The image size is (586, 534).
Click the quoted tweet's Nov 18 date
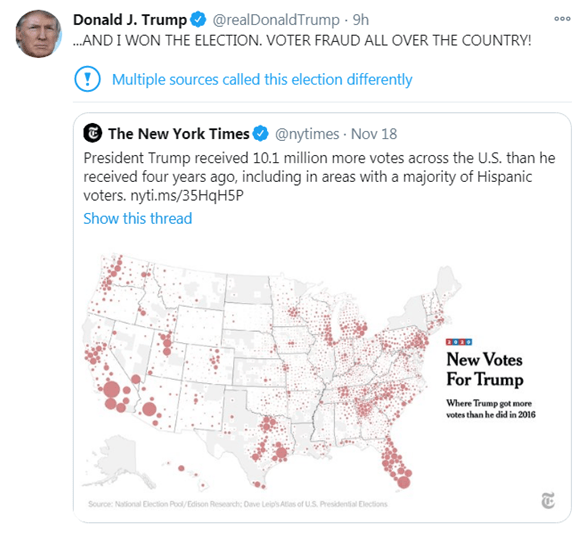pyautogui.click(x=374, y=134)
